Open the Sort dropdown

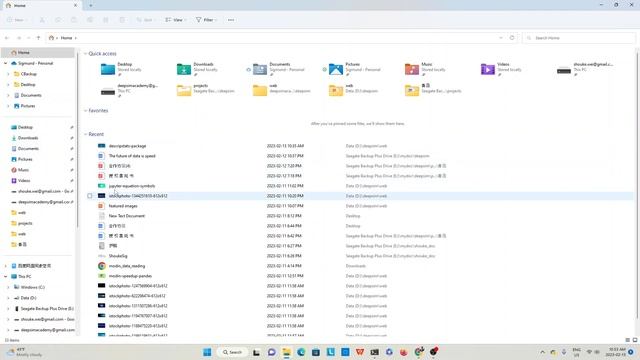coord(145,20)
